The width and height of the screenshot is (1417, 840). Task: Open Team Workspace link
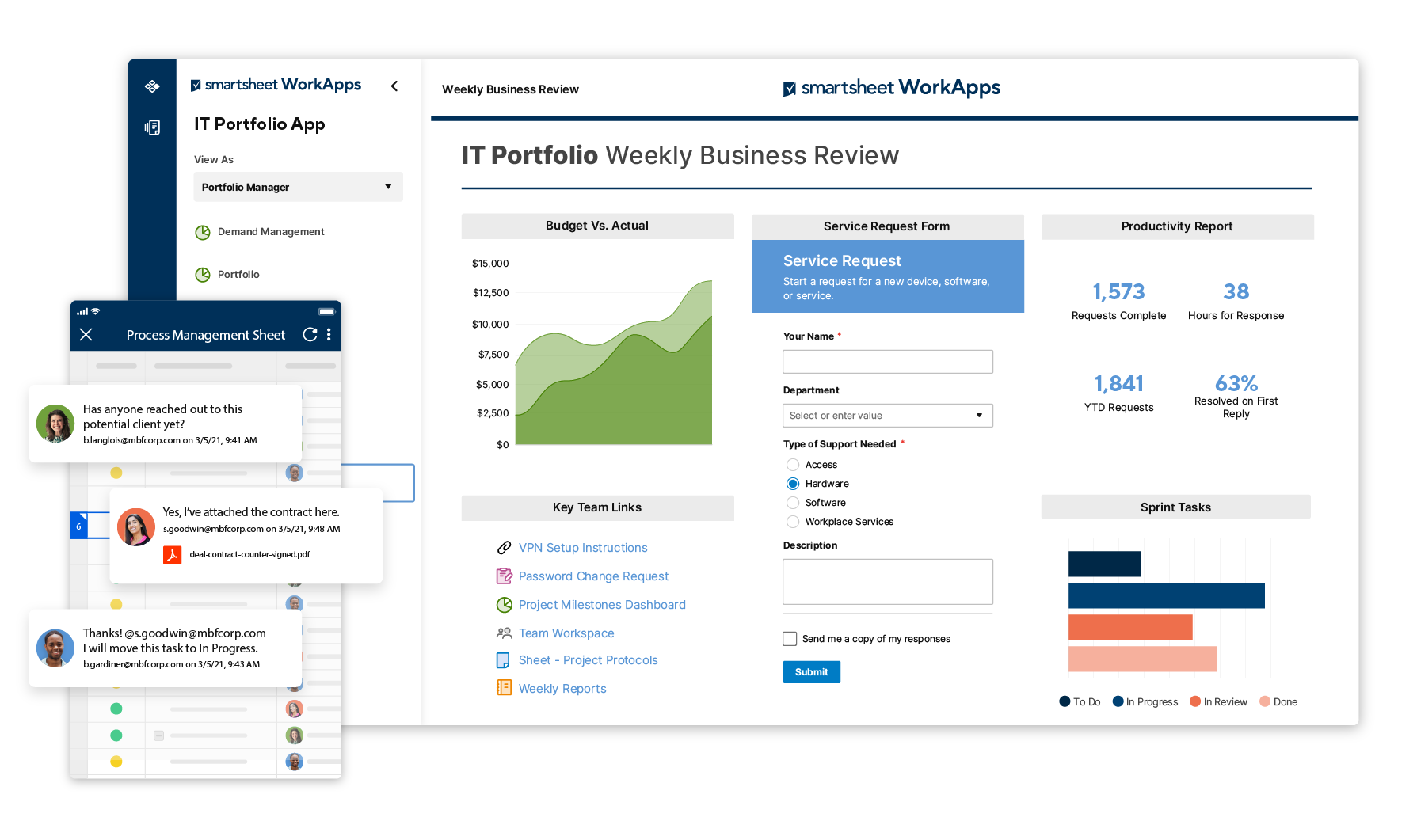point(566,633)
